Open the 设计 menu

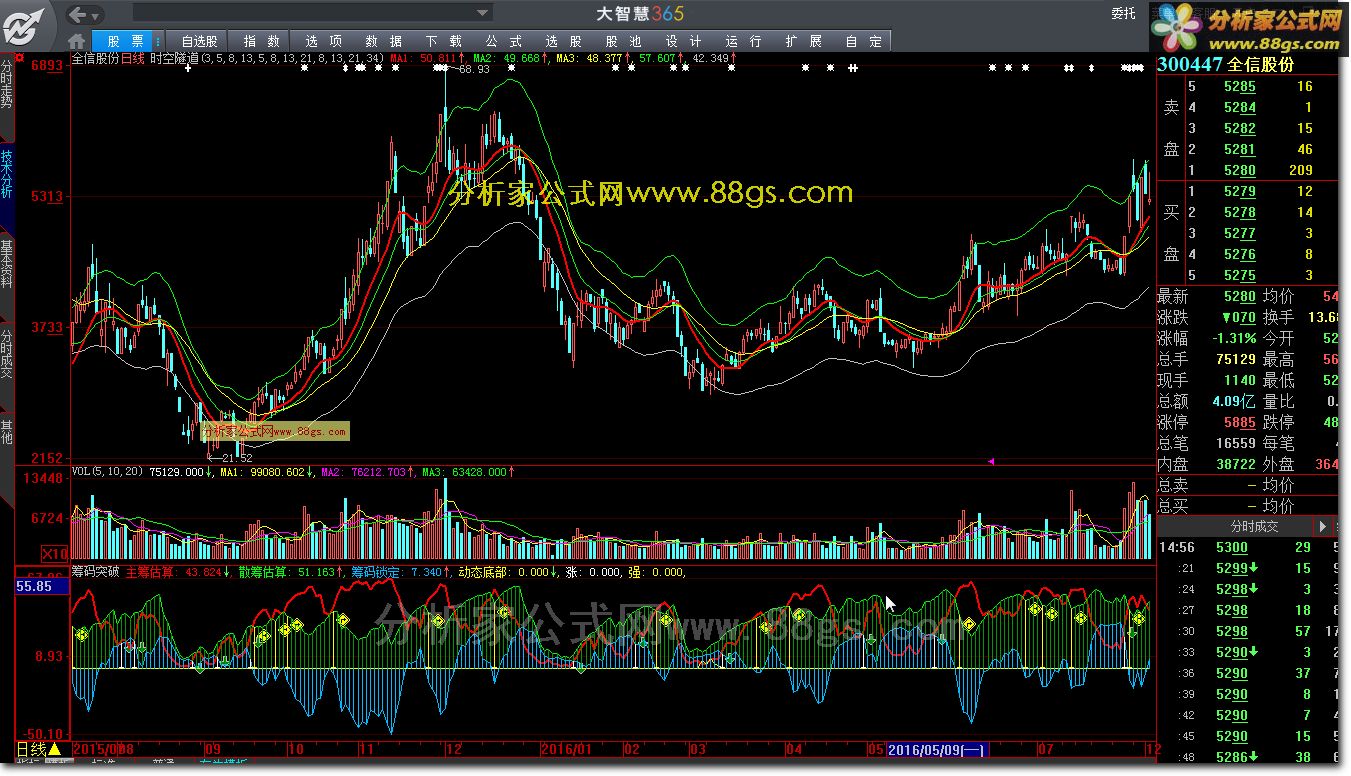683,41
